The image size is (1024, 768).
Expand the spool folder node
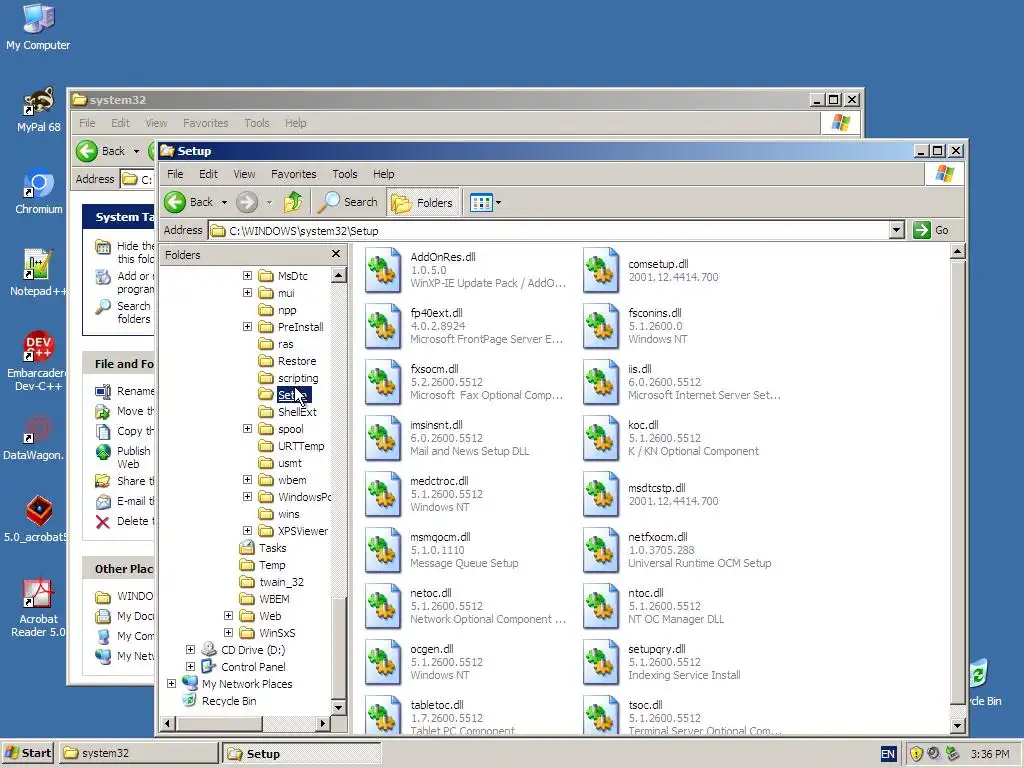pos(248,429)
